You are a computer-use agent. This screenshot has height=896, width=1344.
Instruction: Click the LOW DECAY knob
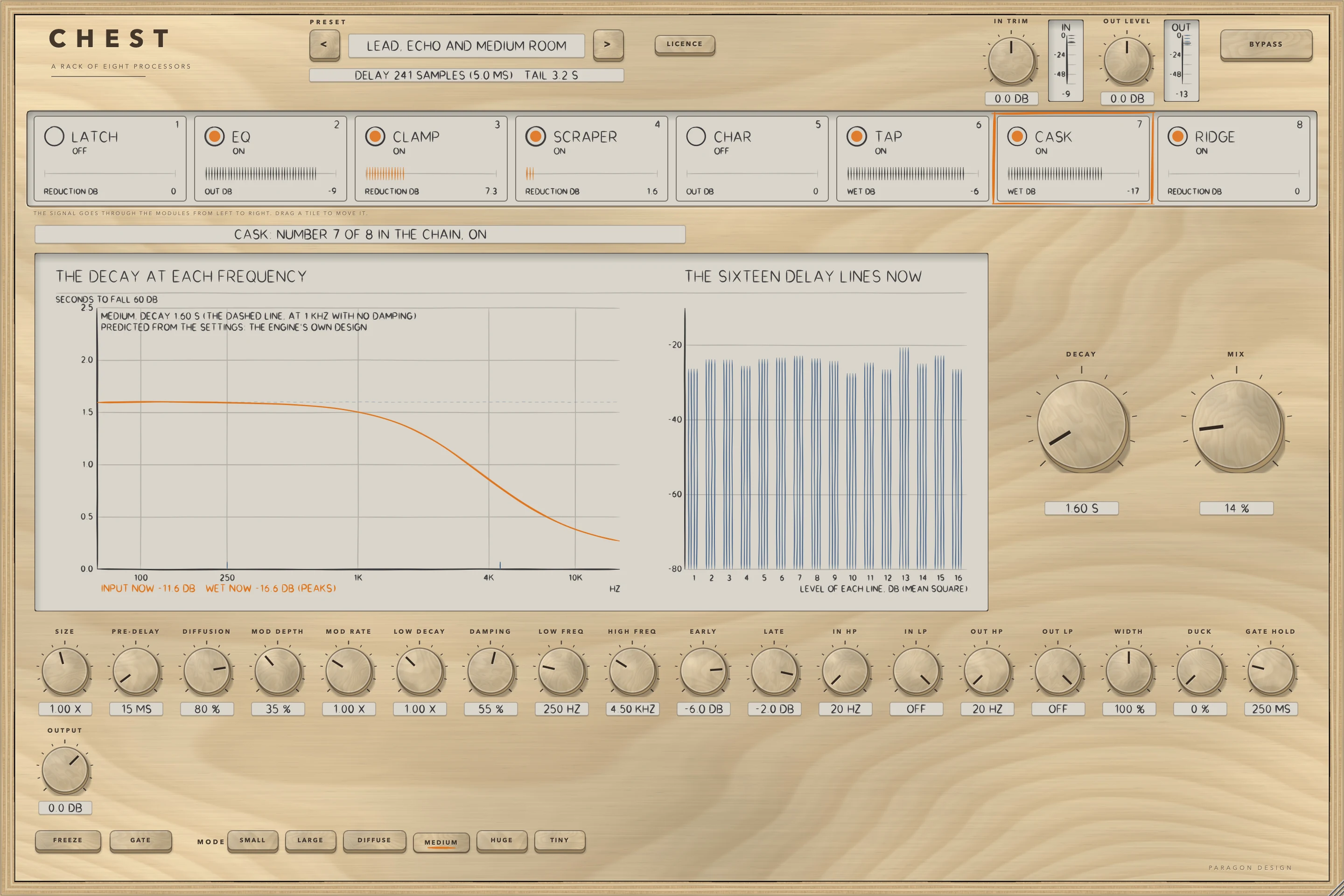point(420,671)
